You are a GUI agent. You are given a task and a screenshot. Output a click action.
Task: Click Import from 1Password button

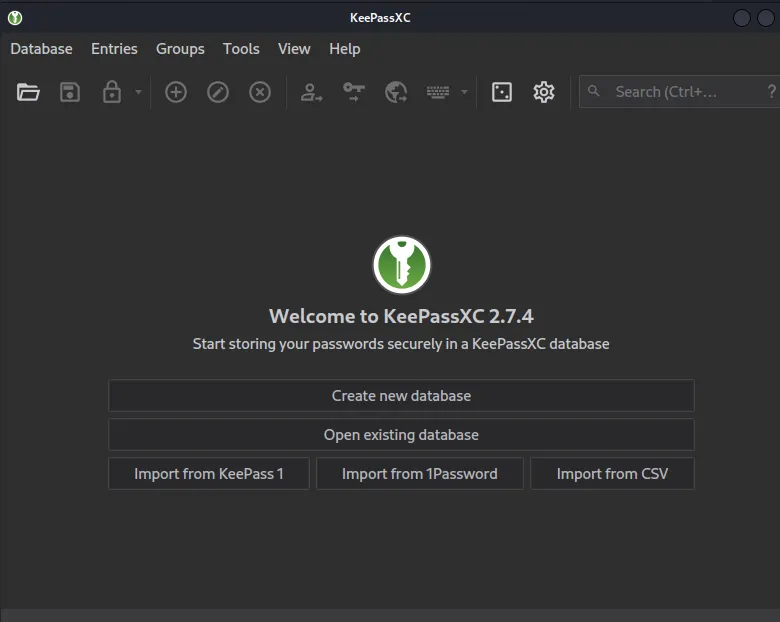click(420, 474)
